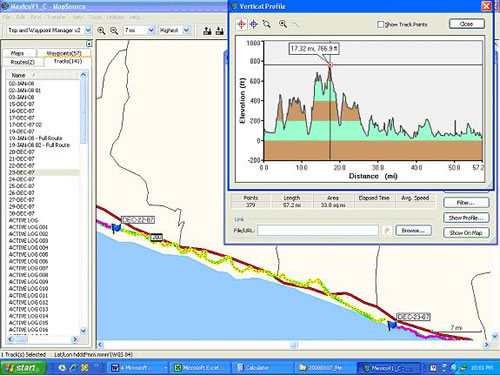Click the File/URL input field
The width and height of the screenshot is (500, 376).
click(x=318, y=230)
